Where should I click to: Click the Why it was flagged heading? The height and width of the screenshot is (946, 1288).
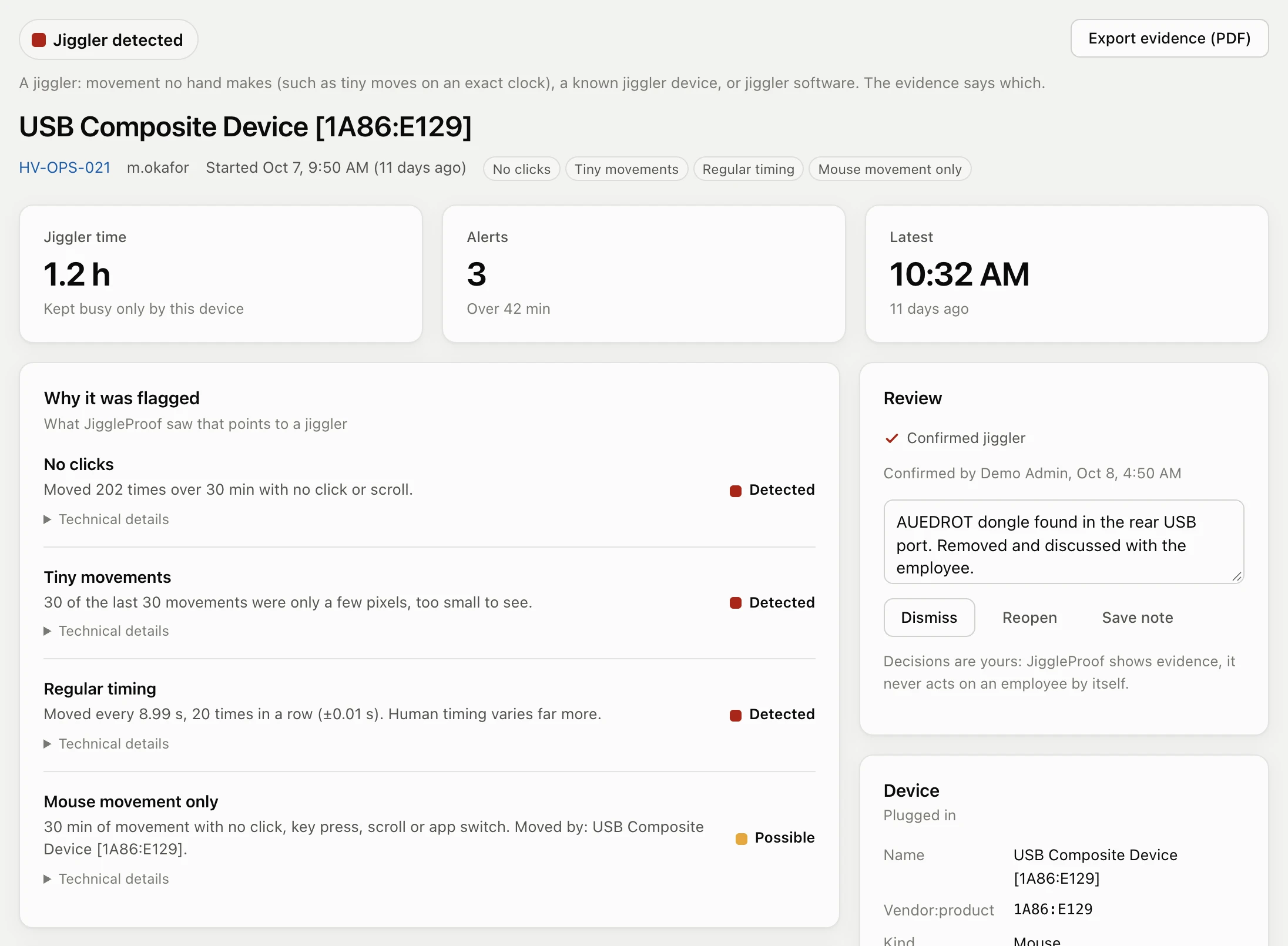tap(122, 398)
